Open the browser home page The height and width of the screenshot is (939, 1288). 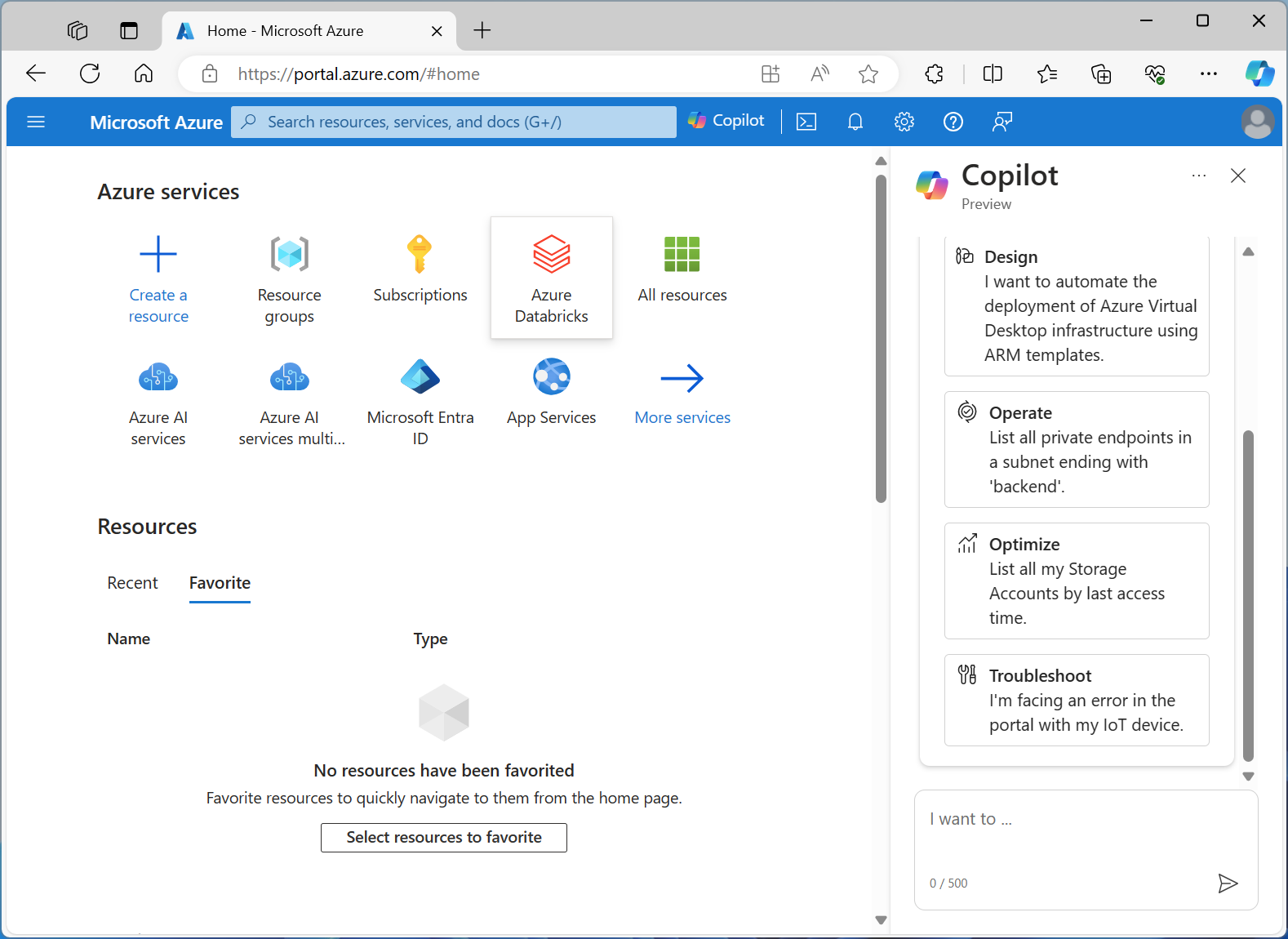[x=144, y=73]
